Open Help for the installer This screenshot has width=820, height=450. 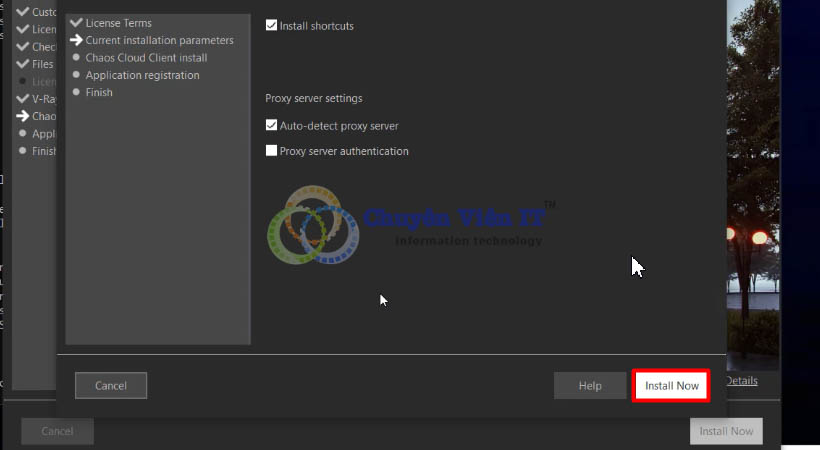pyautogui.click(x=590, y=386)
